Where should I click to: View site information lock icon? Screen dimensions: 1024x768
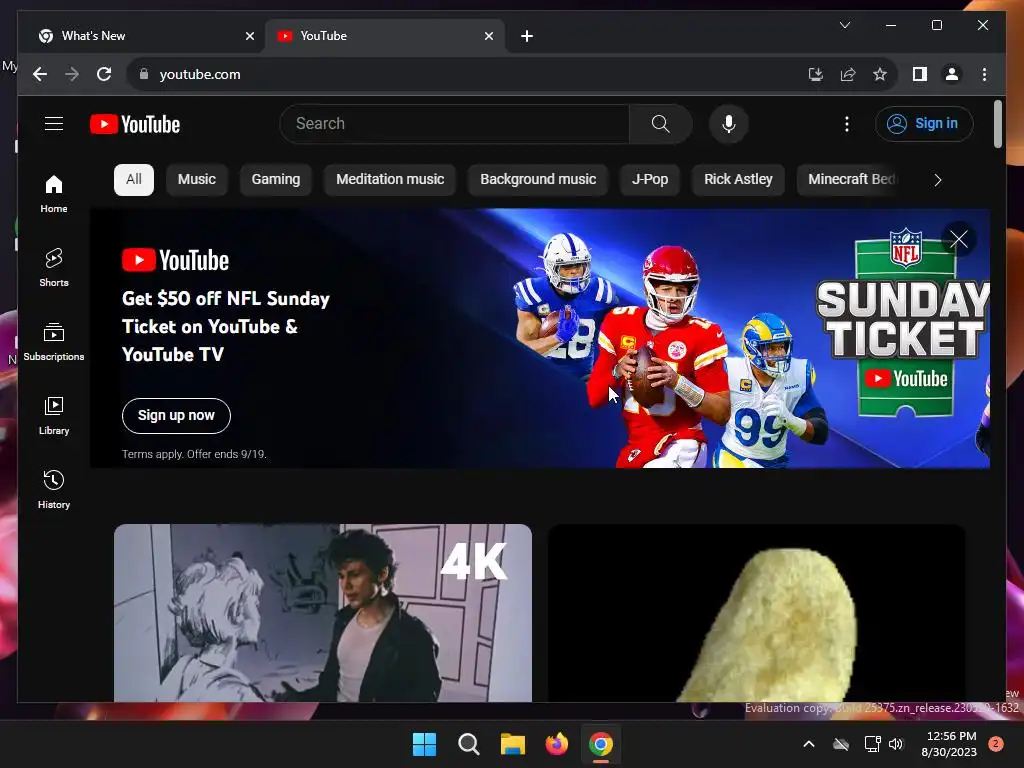[x=144, y=74]
